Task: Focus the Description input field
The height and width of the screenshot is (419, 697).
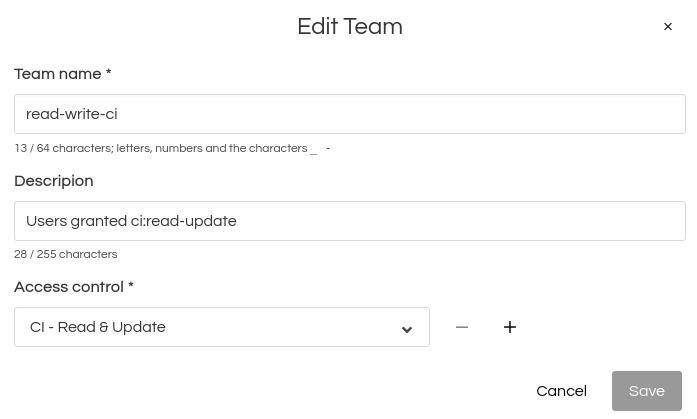Action: tap(350, 221)
